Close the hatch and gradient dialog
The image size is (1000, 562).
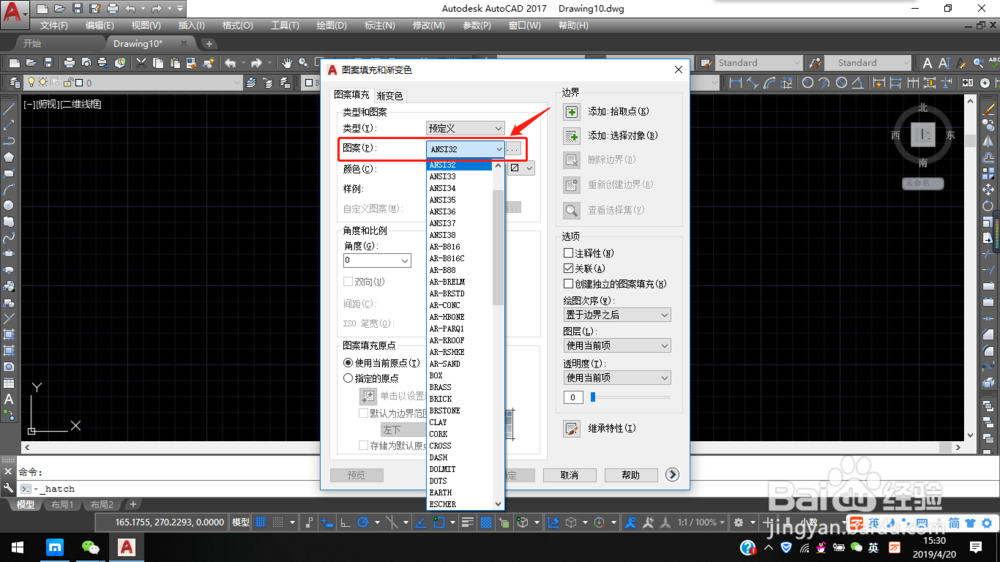click(679, 70)
